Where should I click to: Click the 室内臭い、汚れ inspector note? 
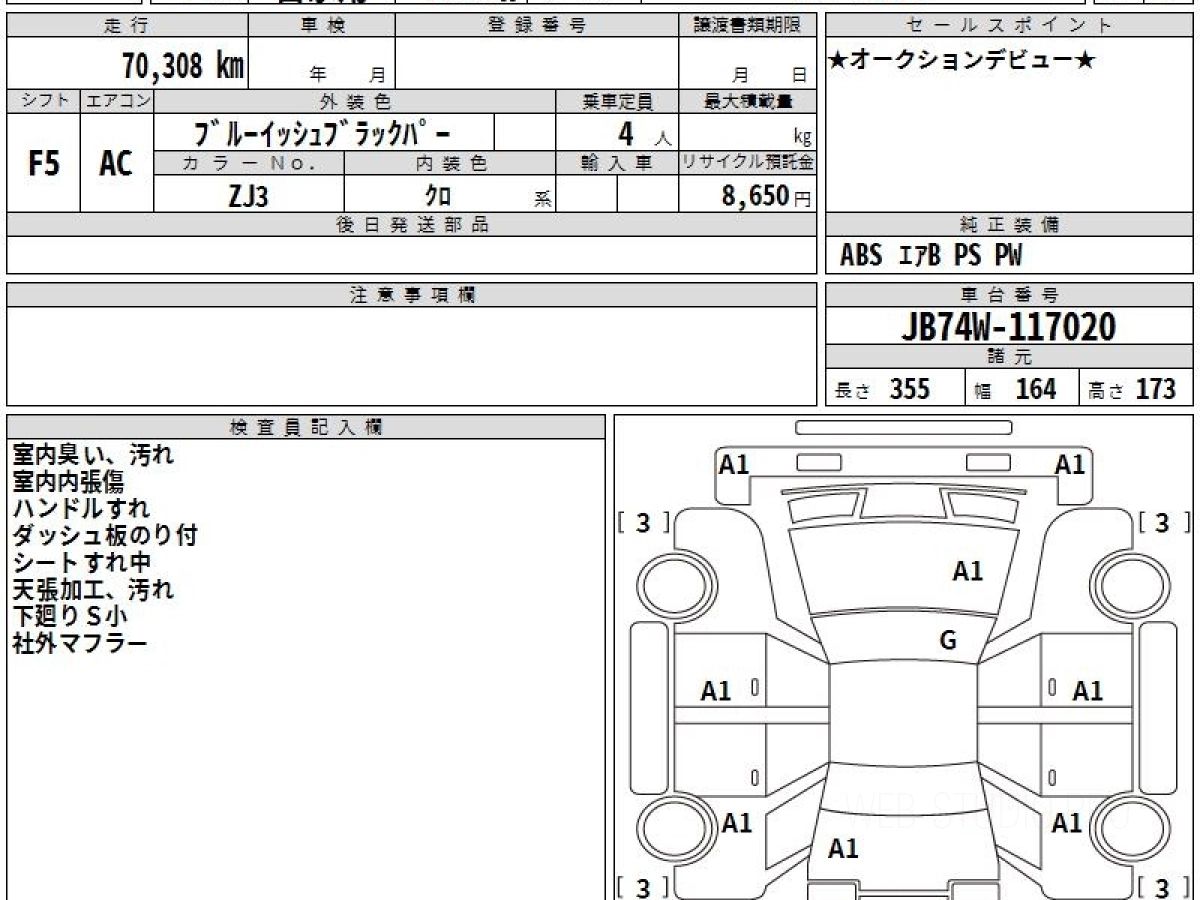93,455
